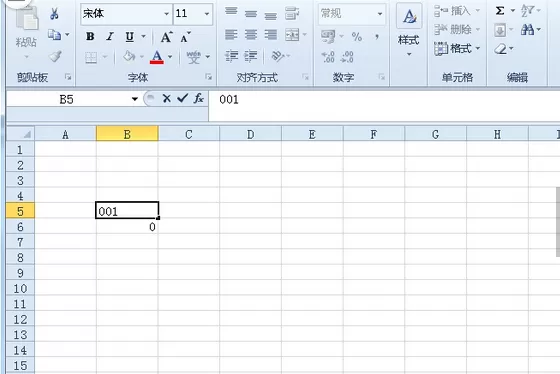Click the Cut scissors icon
Image resolution: width=560 pixels, height=374 pixels.
54,14
